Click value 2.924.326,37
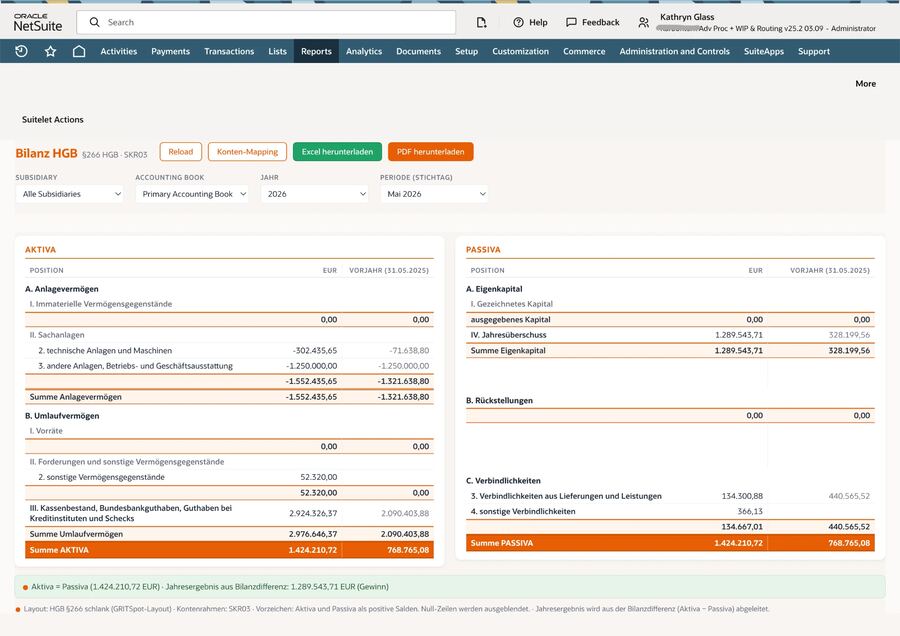 (313, 513)
